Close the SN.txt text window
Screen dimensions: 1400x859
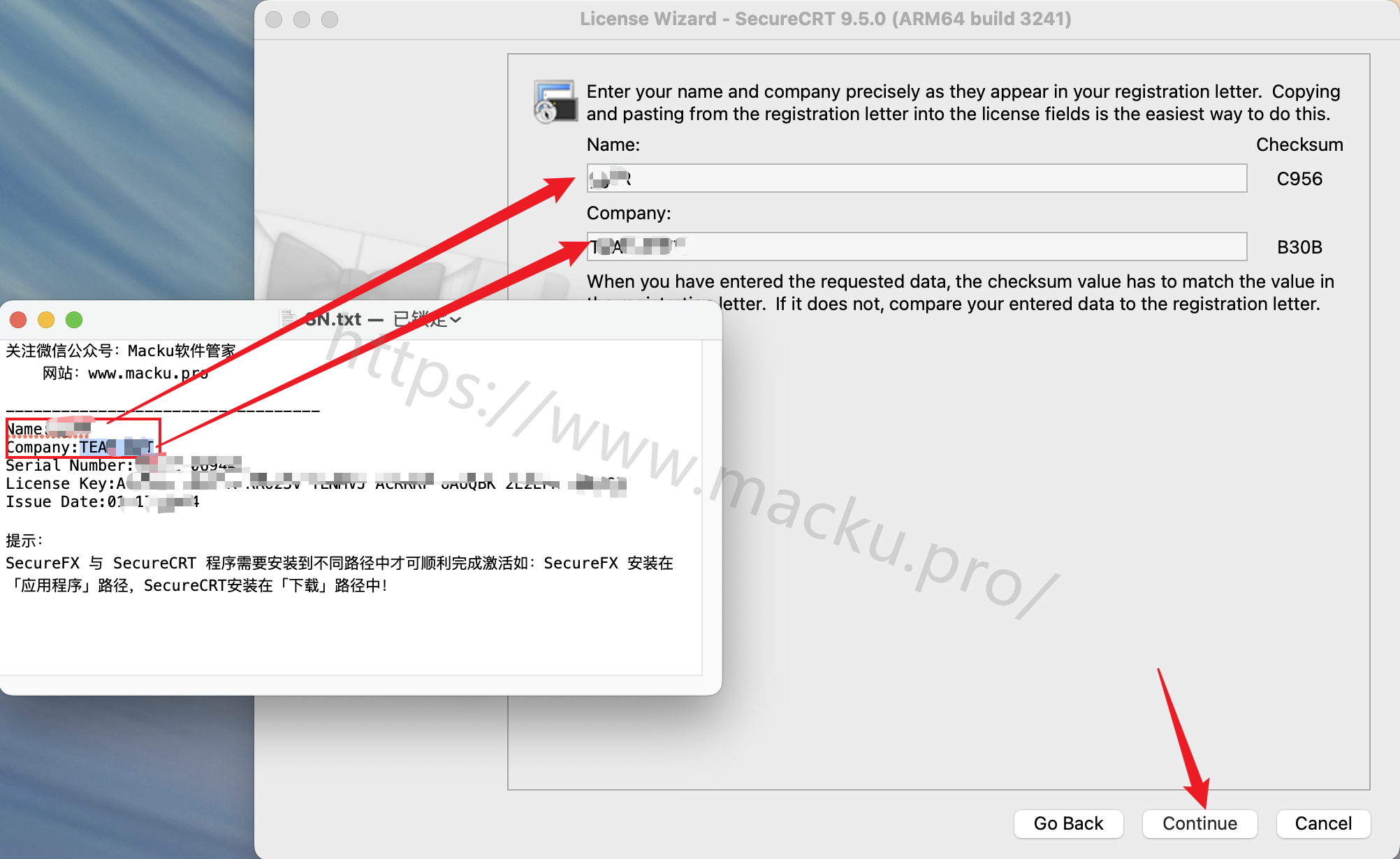point(18,320)
